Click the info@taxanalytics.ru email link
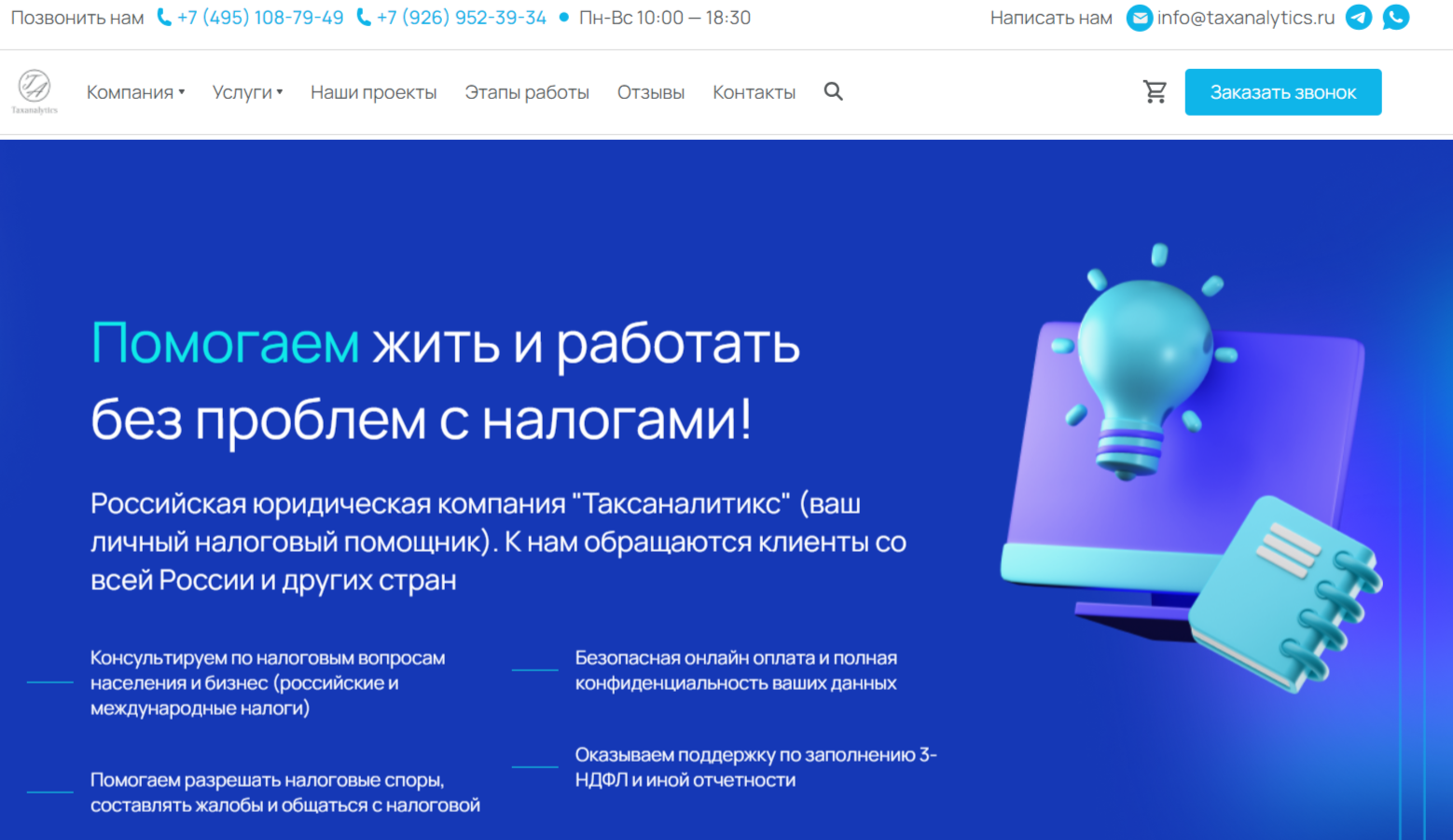1453x840 pixels. (1246, 18)
